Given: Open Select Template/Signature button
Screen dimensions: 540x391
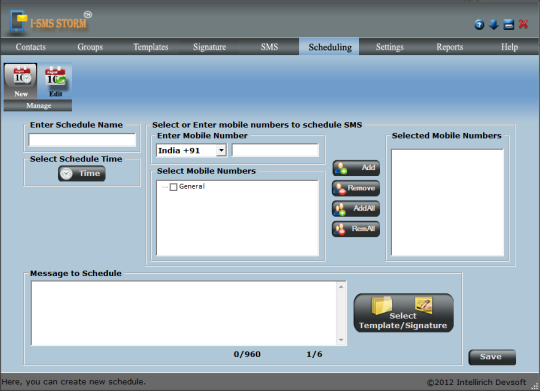Looking at the screenshot, I should click(403, 313).
